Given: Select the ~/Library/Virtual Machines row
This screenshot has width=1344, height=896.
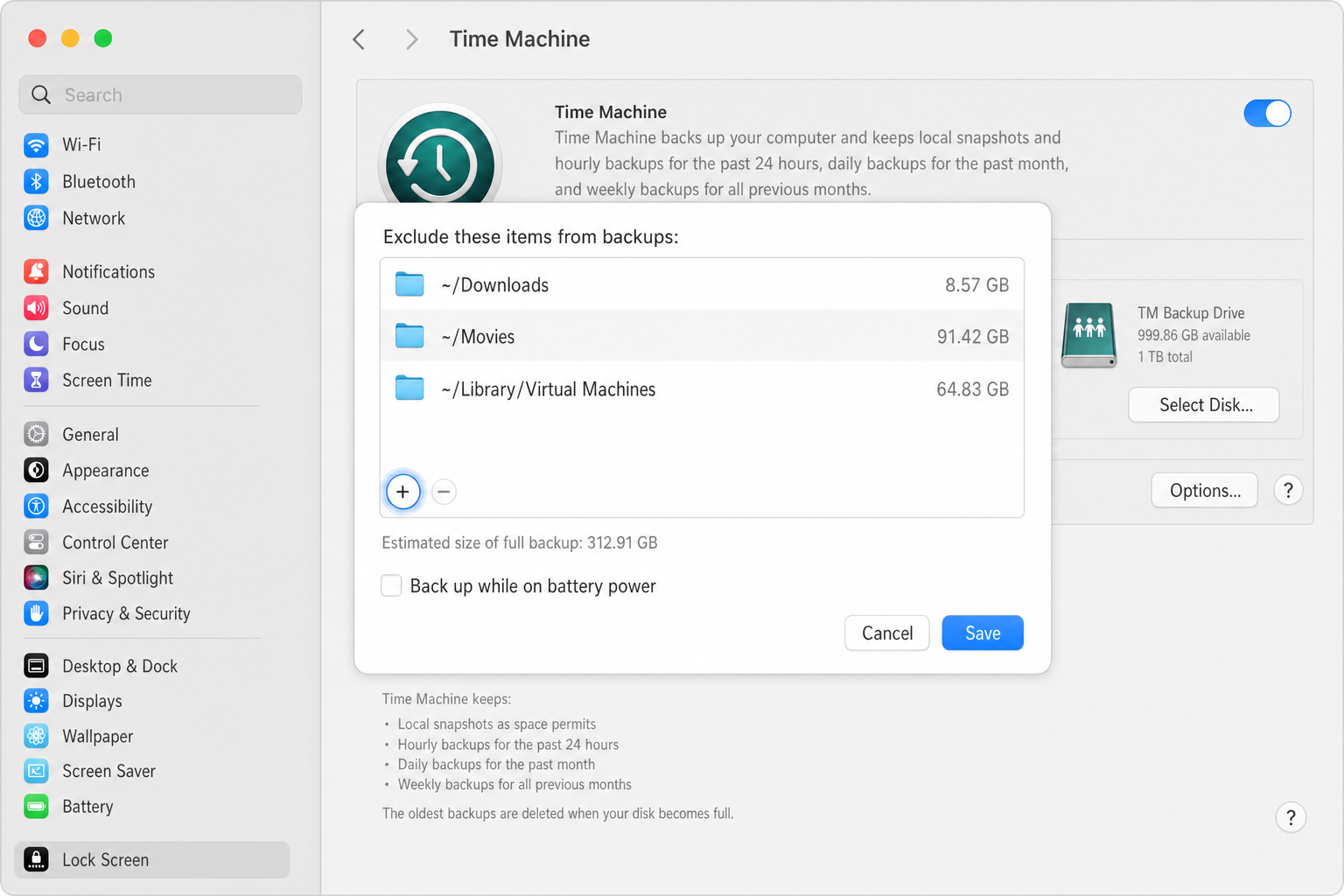Looking at the screenshot, I should tap(702, 388).
